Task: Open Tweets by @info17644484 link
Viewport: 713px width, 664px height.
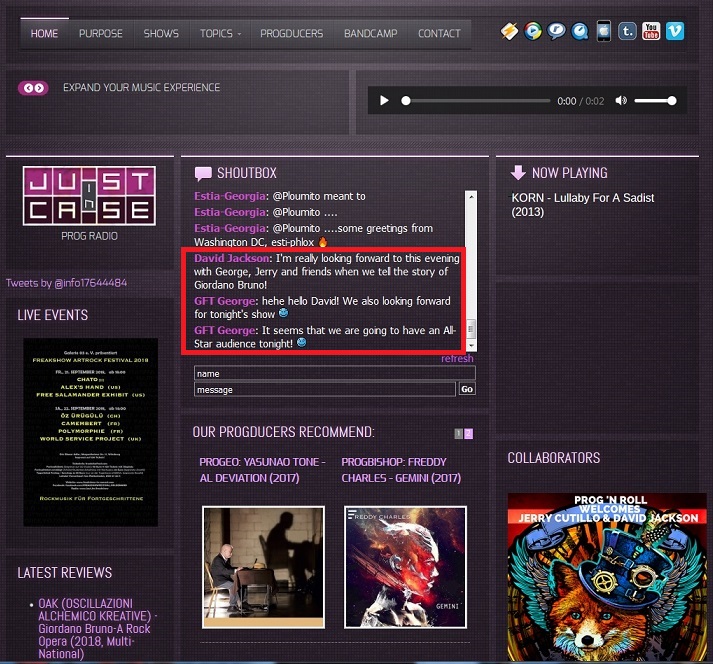Action: click(x=66, y=283)
